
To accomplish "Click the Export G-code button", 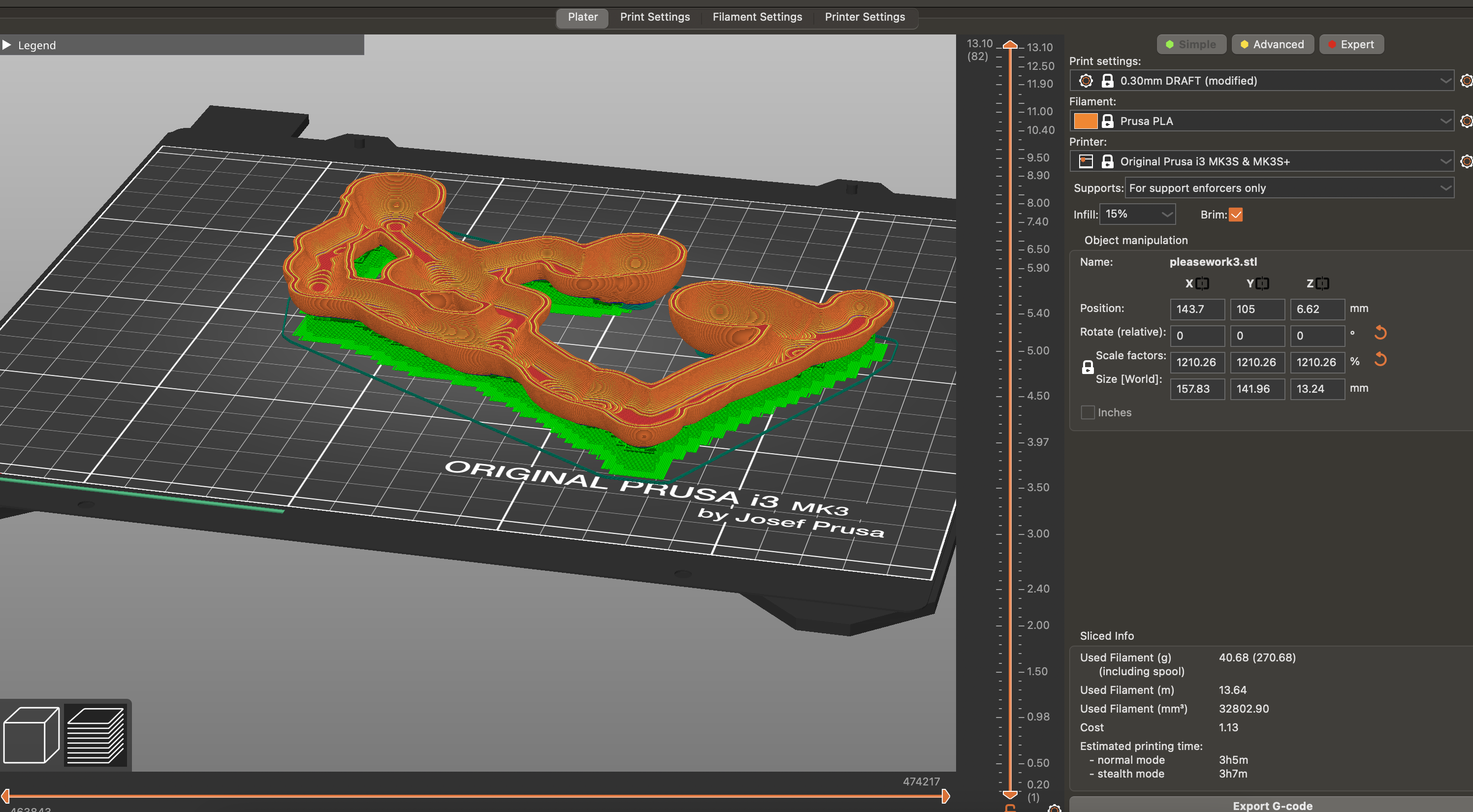I will coord(1272,805).
